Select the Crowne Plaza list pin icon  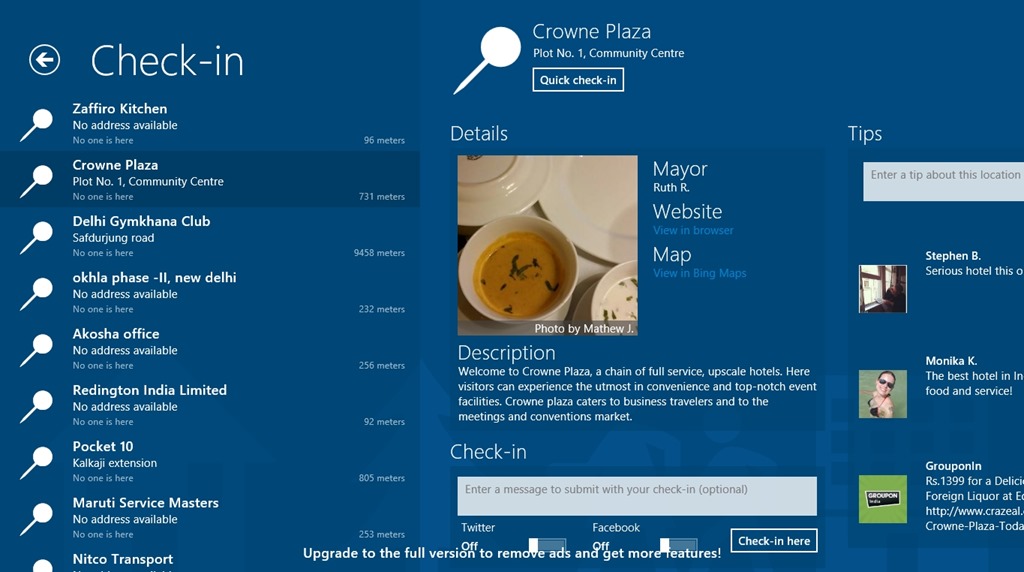pyautogui.click(x=36, y=182)
